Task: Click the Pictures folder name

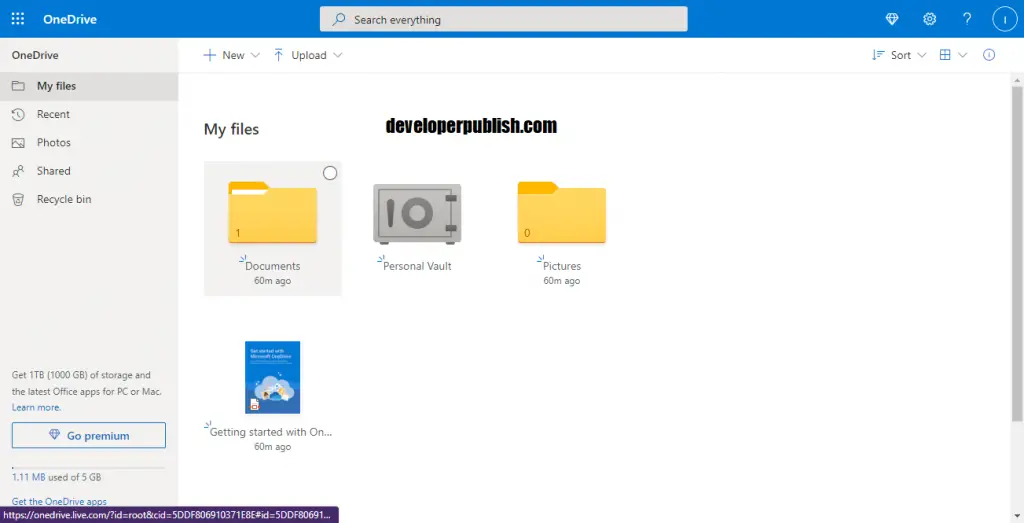Action: 562,266
